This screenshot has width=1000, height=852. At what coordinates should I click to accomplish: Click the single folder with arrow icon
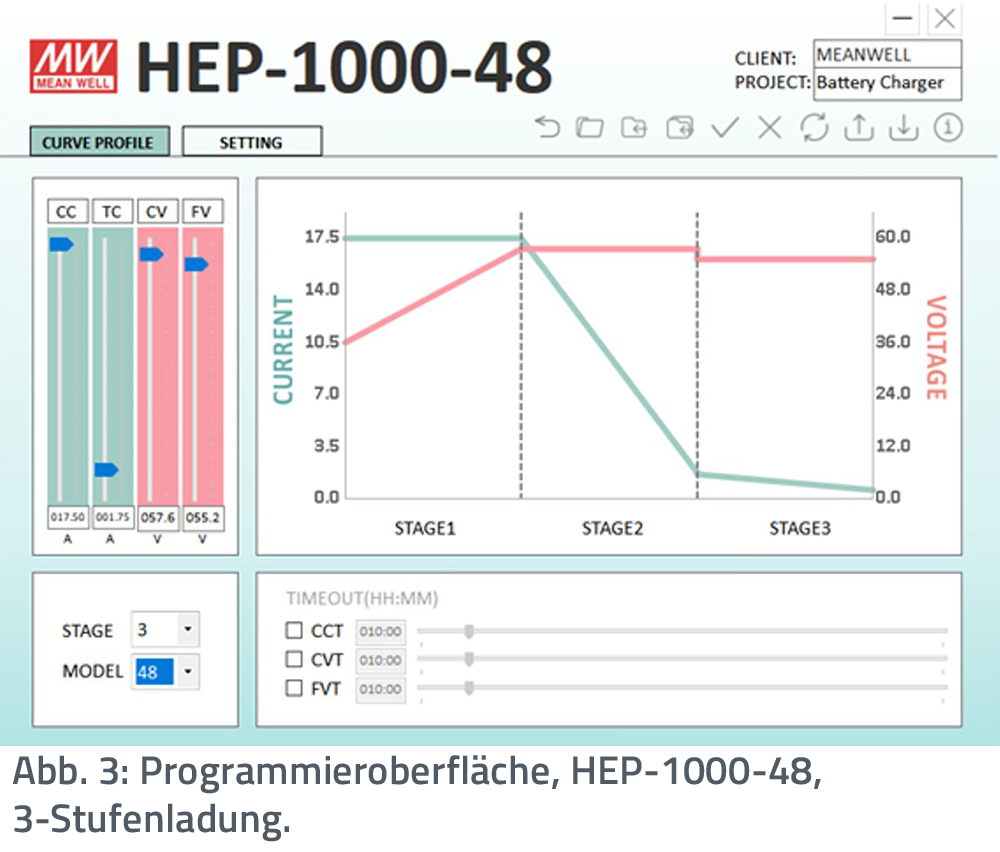tap(634, 128)
